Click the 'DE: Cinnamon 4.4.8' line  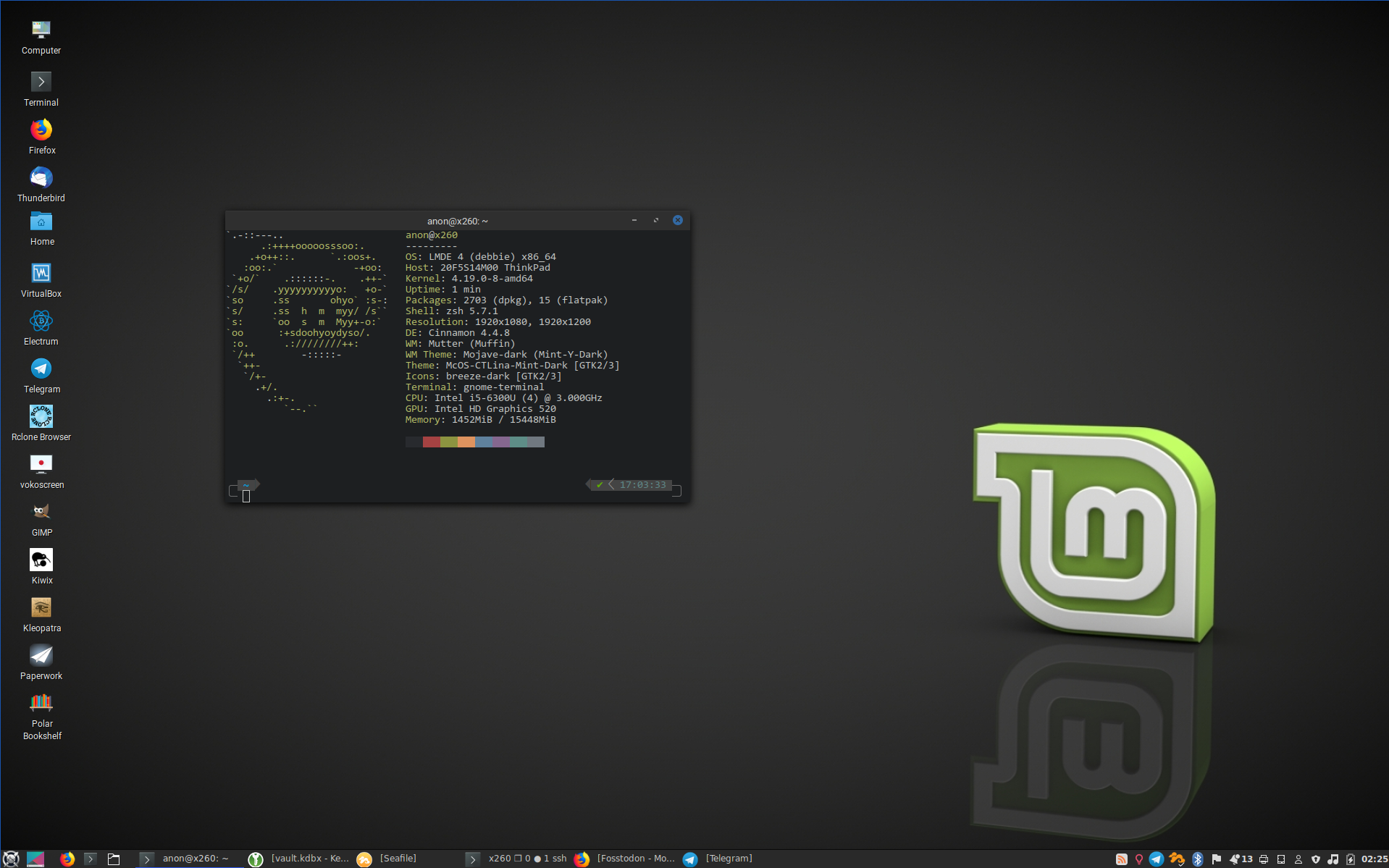click(458, 333)
